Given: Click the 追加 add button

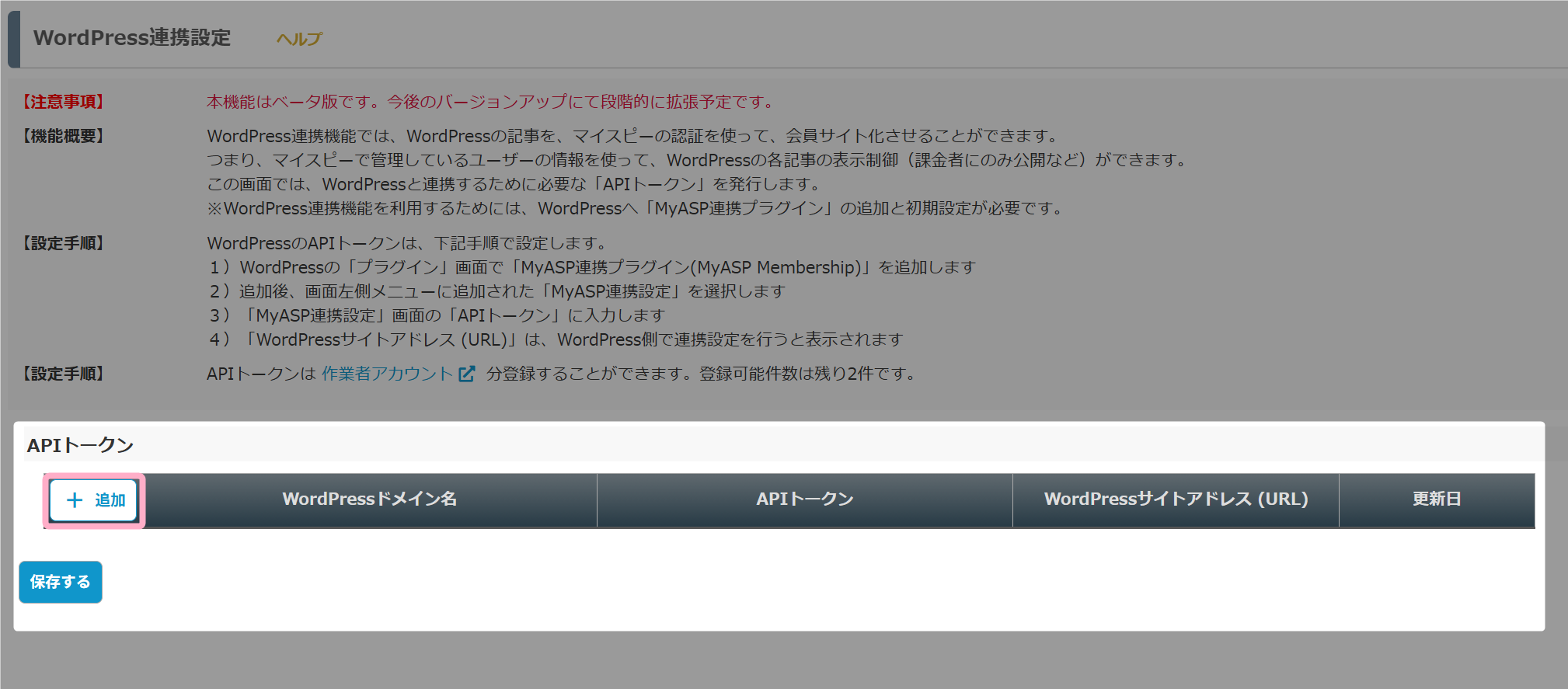Looking at the screenshot, I should click(x=94, y=500).
